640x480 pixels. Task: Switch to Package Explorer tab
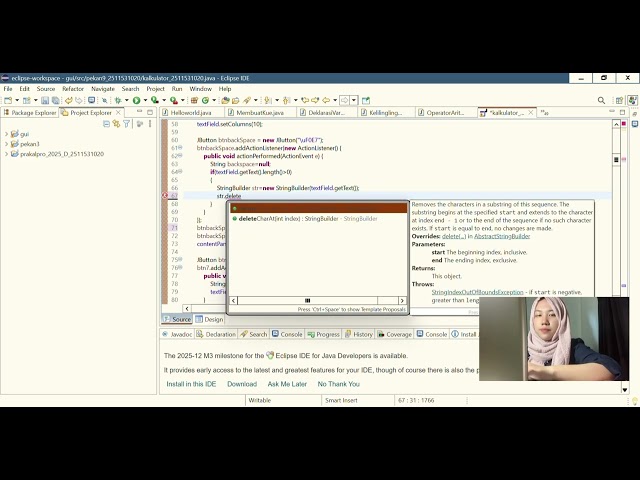point(30,113)
